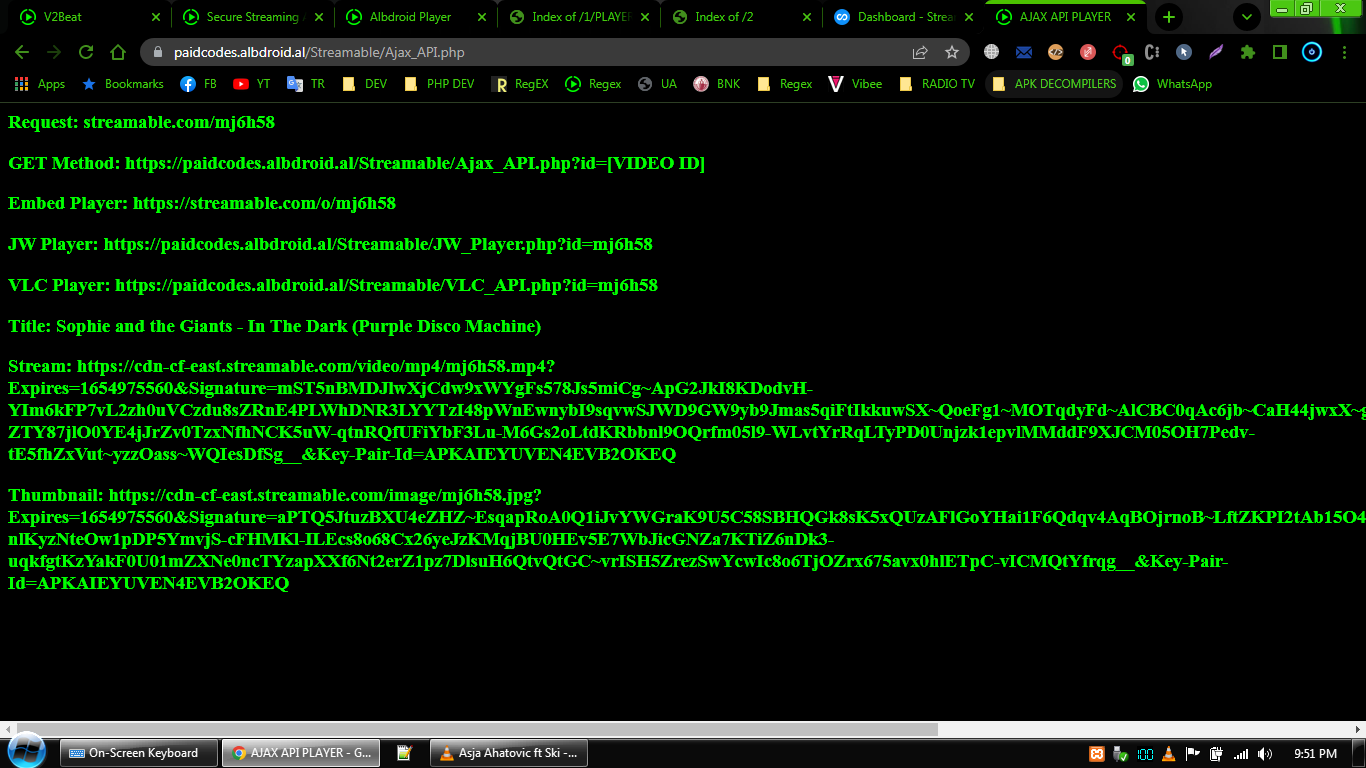Open the red diagonal-arrow extension
The height and width of the screenshot is (768, 1366).
1088,52
